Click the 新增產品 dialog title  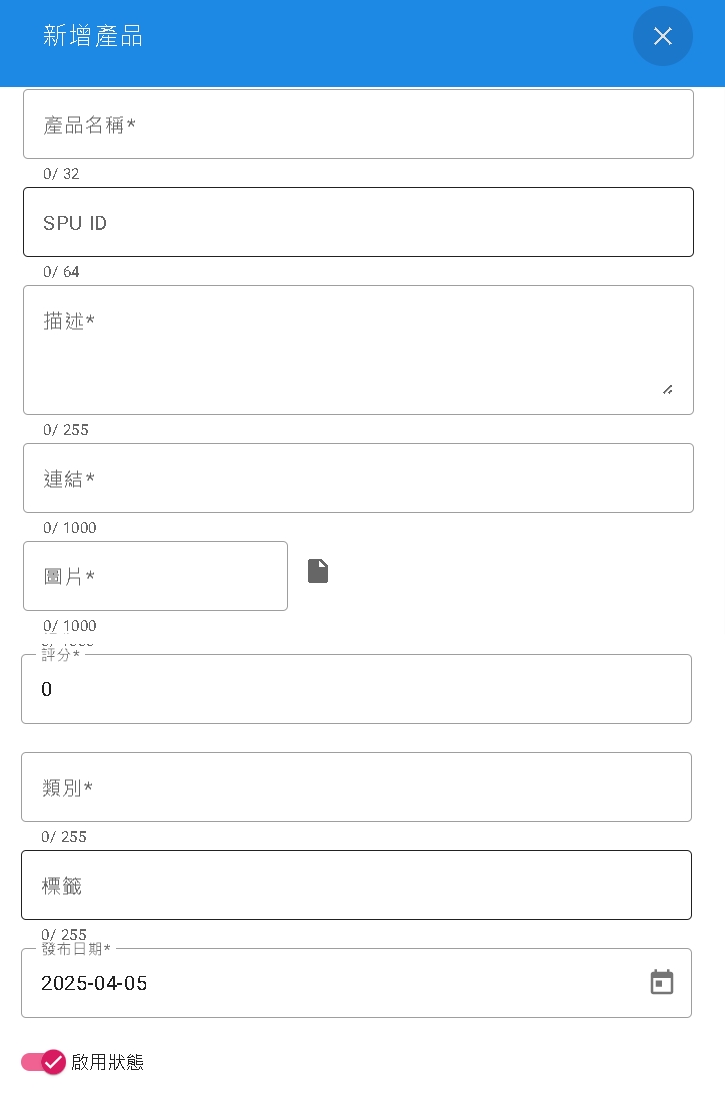[x=93, y=37]
